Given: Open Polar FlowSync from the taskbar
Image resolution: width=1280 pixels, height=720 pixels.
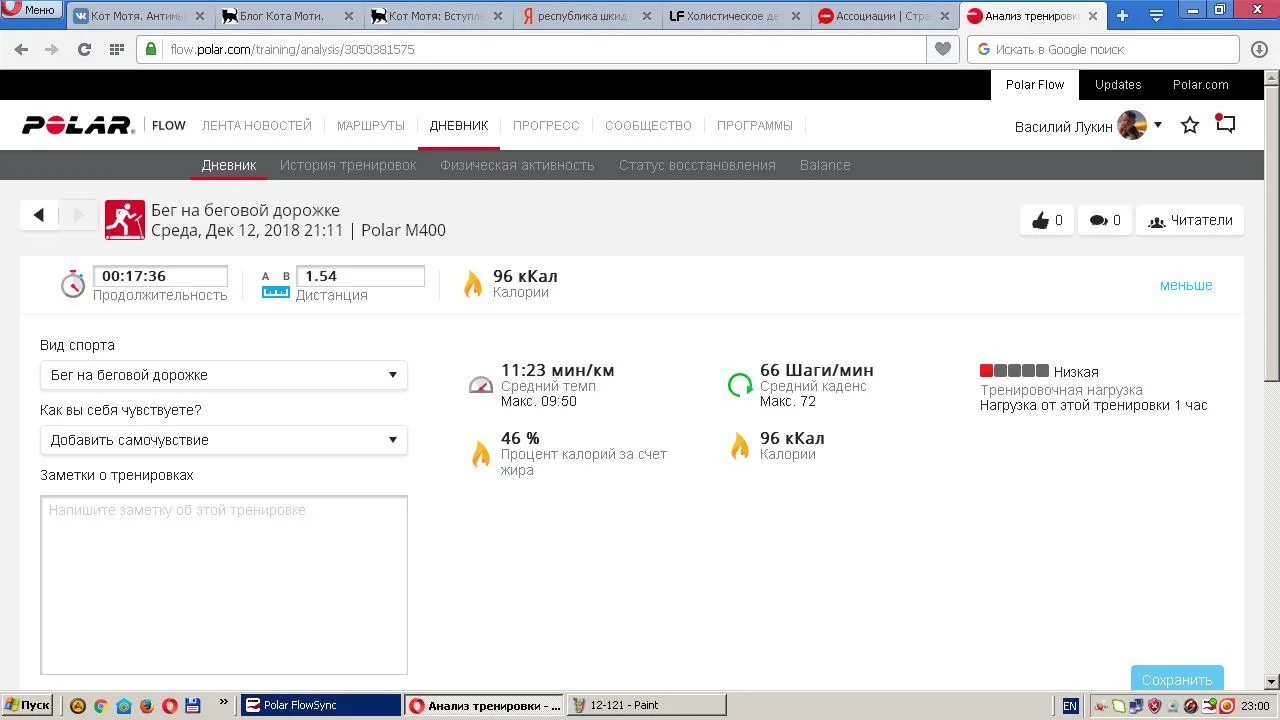Looking at the screenshot, I should [320, 705].
